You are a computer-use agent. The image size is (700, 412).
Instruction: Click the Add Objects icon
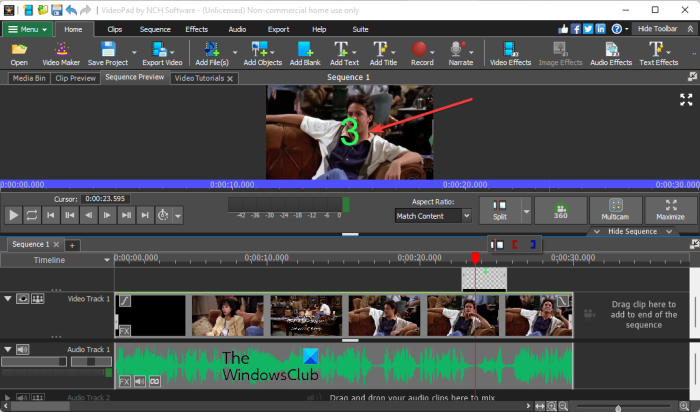click(x=259, y=49)
